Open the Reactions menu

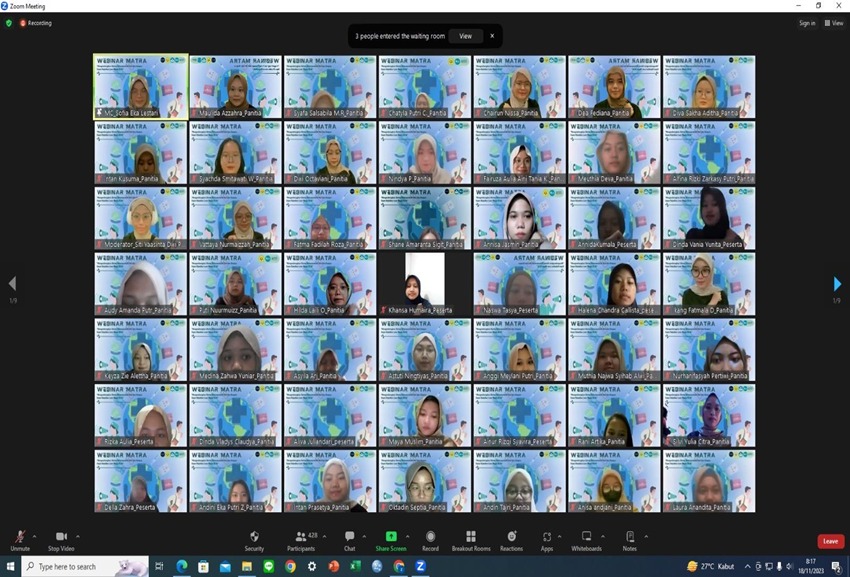[x=511, y=539]
